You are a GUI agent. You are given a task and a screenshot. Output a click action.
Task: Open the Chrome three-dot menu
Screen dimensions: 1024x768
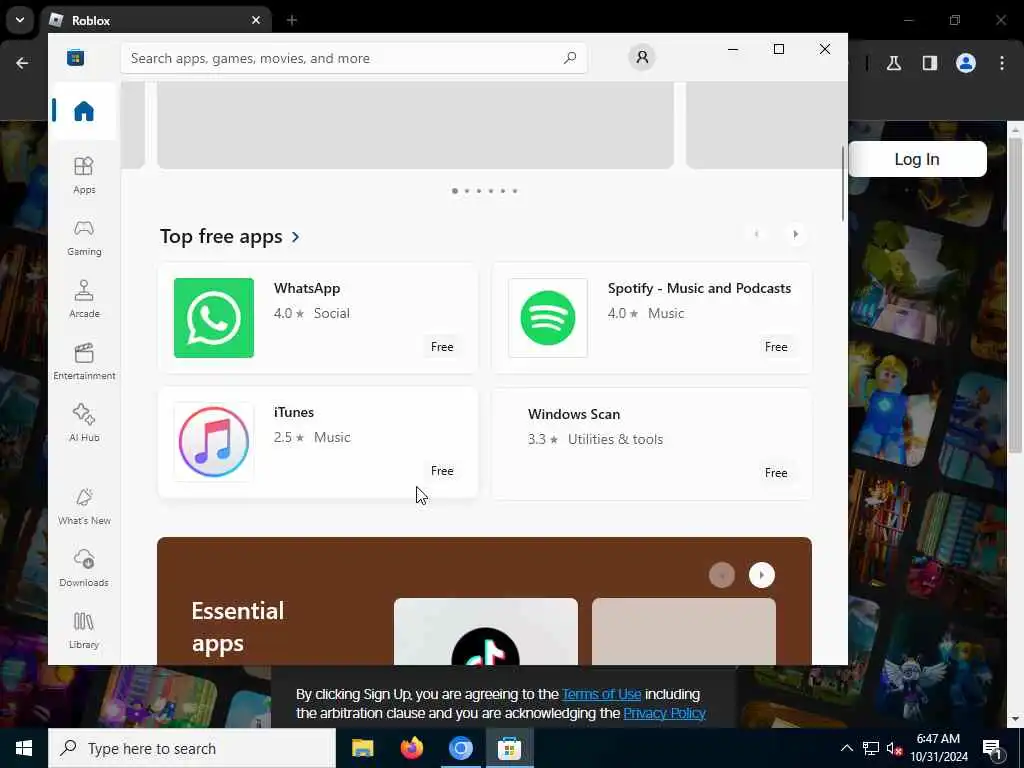[1002, 63]
